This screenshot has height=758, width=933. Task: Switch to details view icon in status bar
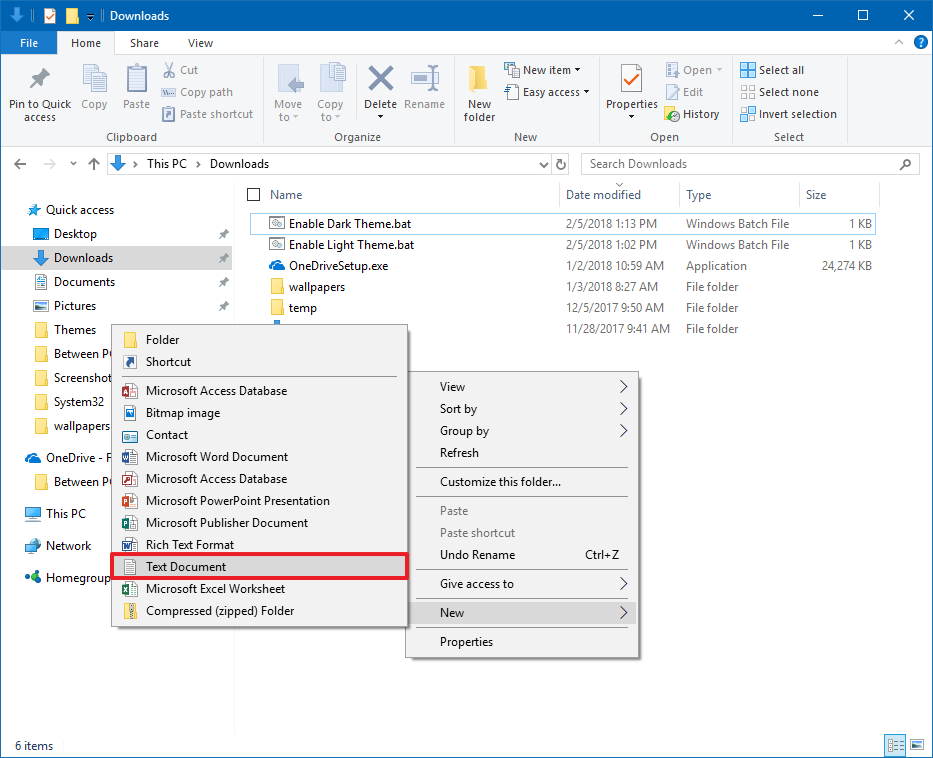[x=896, y=745]
